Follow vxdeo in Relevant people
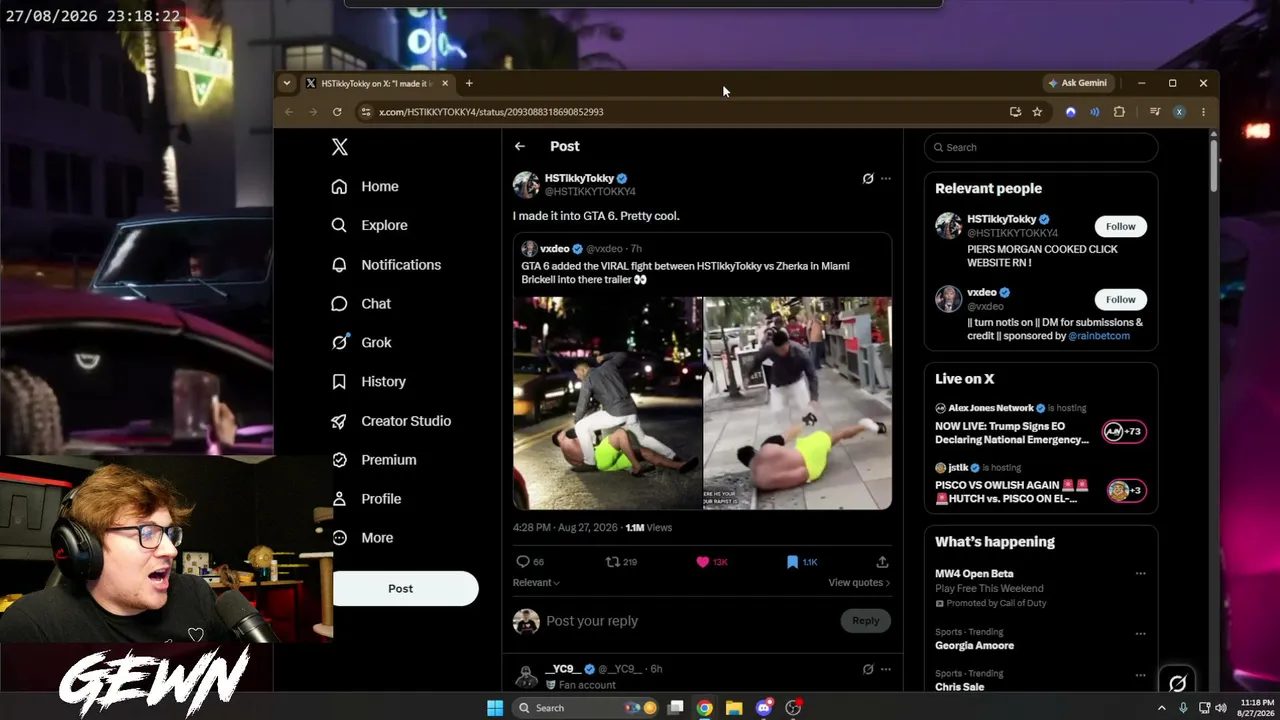The image size is (1280, 720). (x=1121, y=299)
